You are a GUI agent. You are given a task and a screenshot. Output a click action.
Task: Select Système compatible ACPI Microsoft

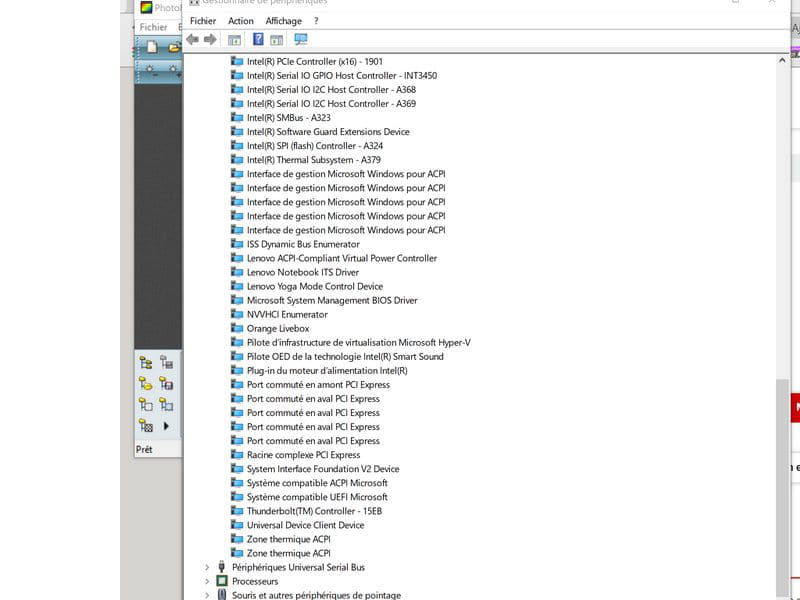[x=317, y=483]
